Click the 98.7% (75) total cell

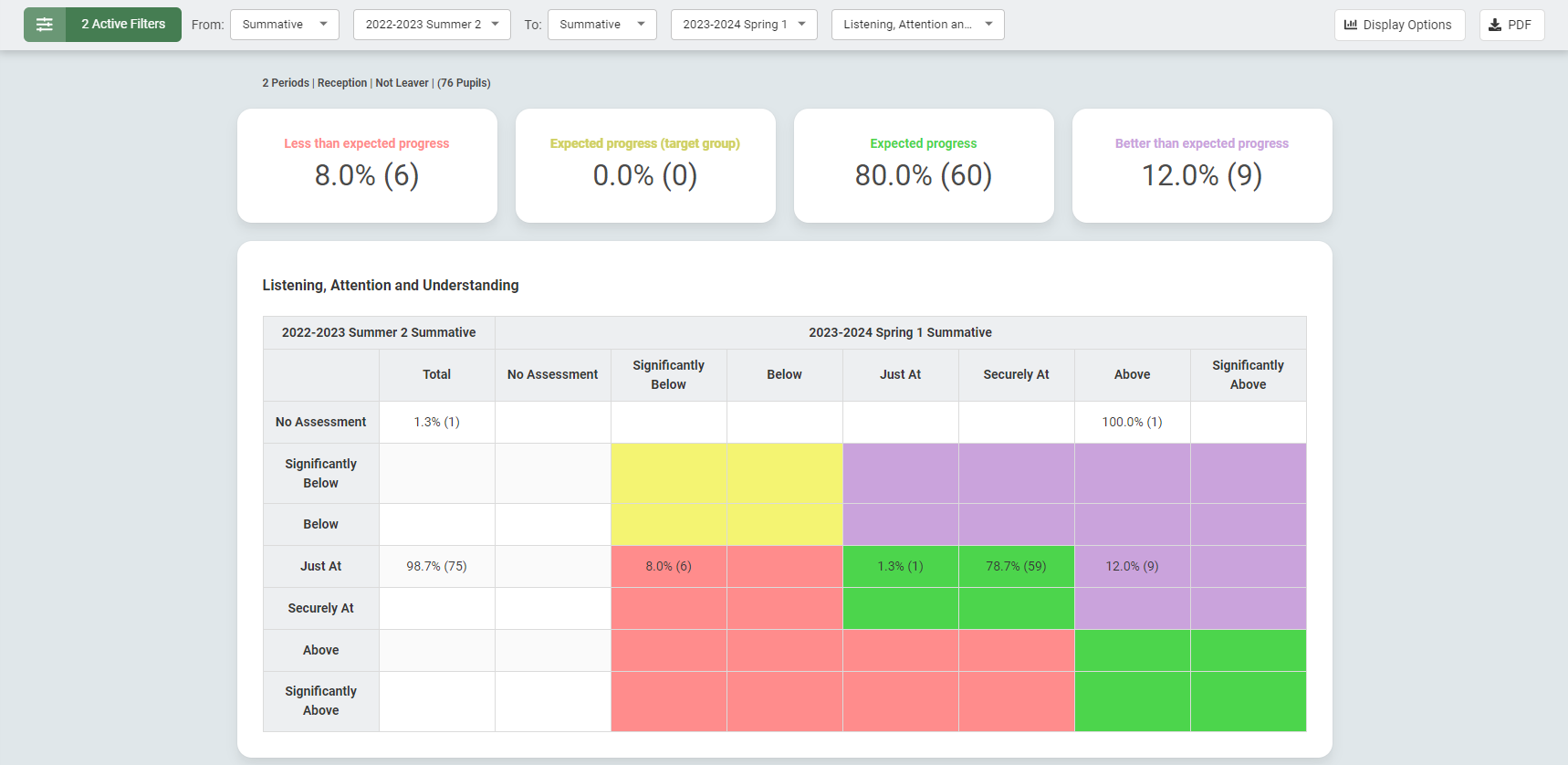[x=436, y=566]
